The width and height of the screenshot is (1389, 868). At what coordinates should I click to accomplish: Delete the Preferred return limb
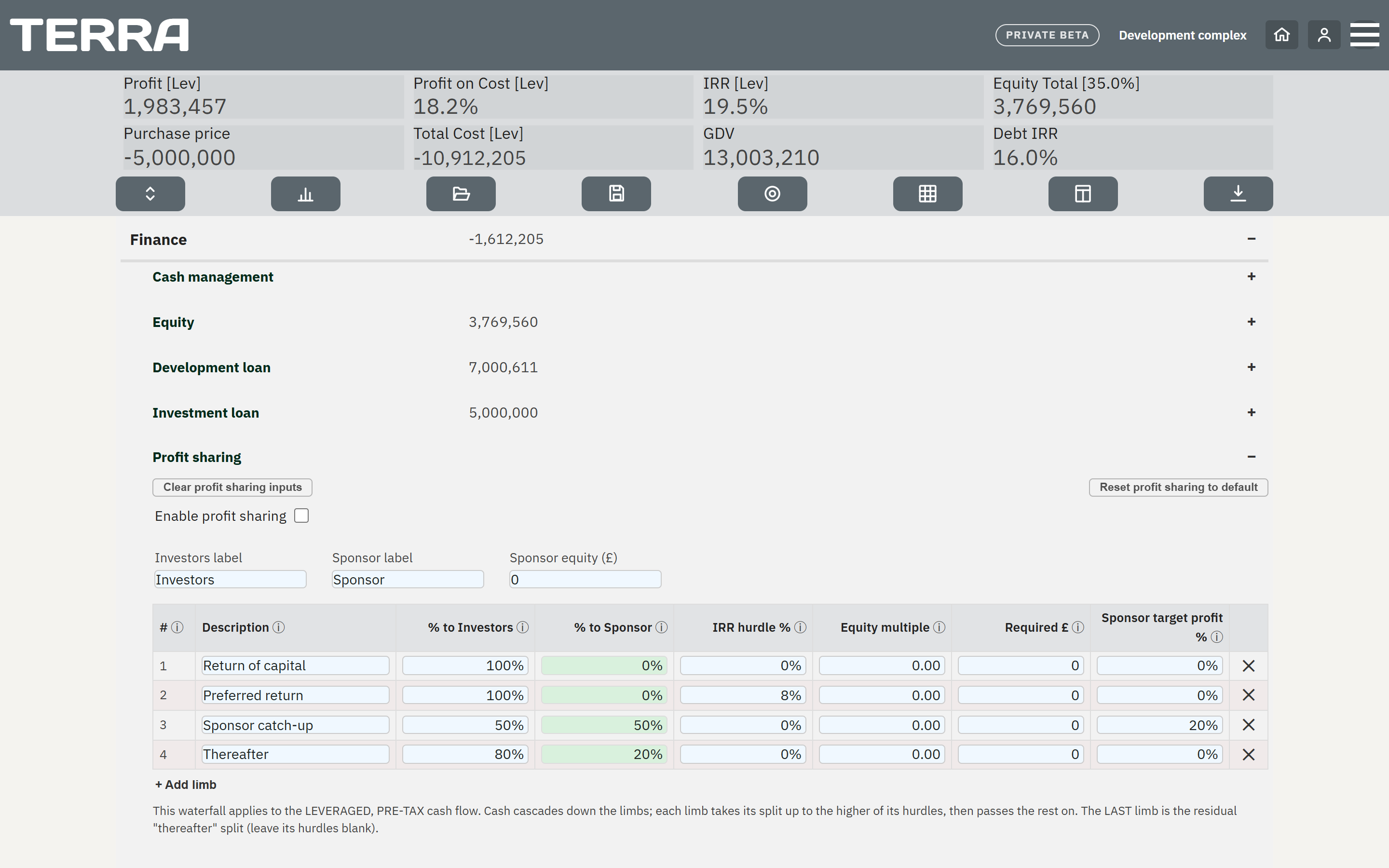coord(1248,695)
